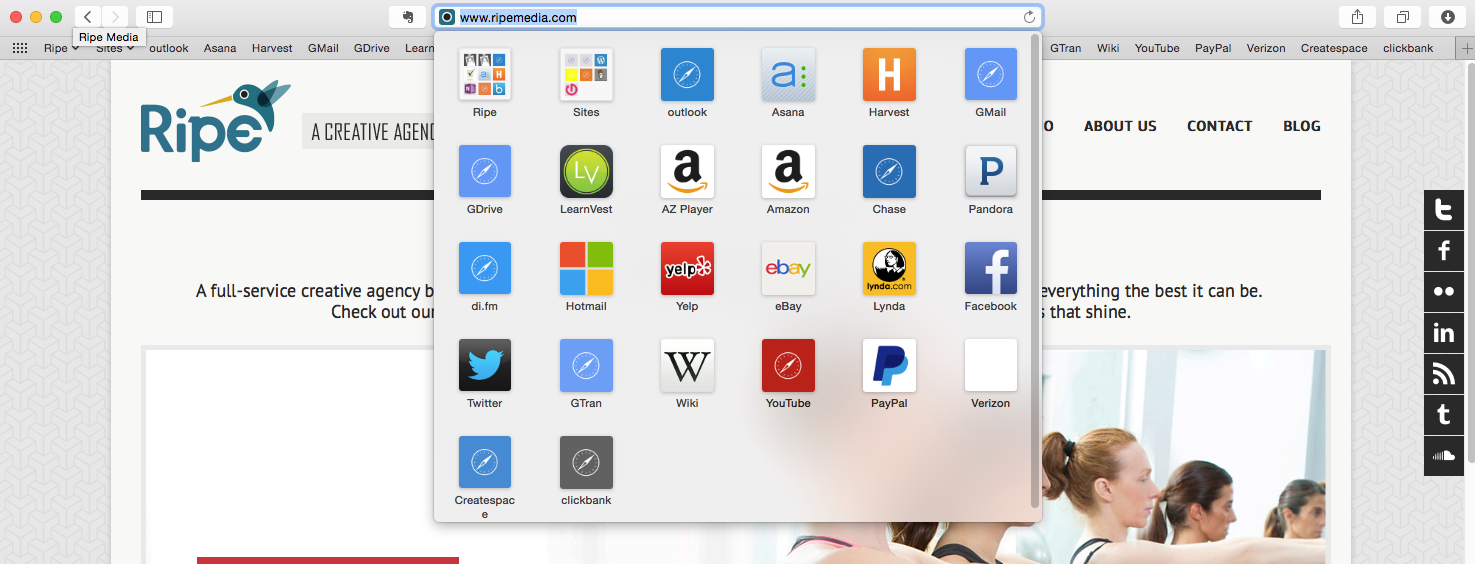Open the GDrive favorite icon in the grid
Image resolution: width=1475 pixels, height=564 pixels.
pos(485,171)
